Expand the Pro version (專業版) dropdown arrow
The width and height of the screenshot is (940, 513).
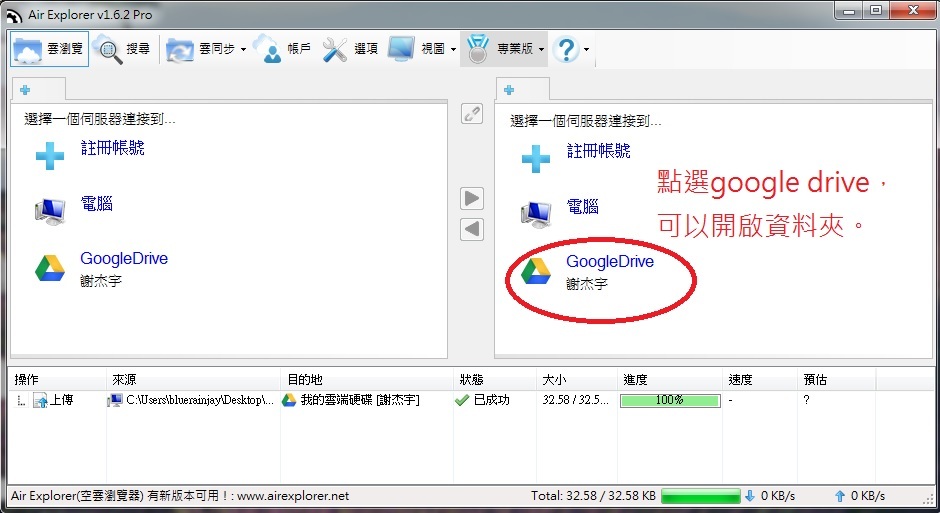(541, 49)
